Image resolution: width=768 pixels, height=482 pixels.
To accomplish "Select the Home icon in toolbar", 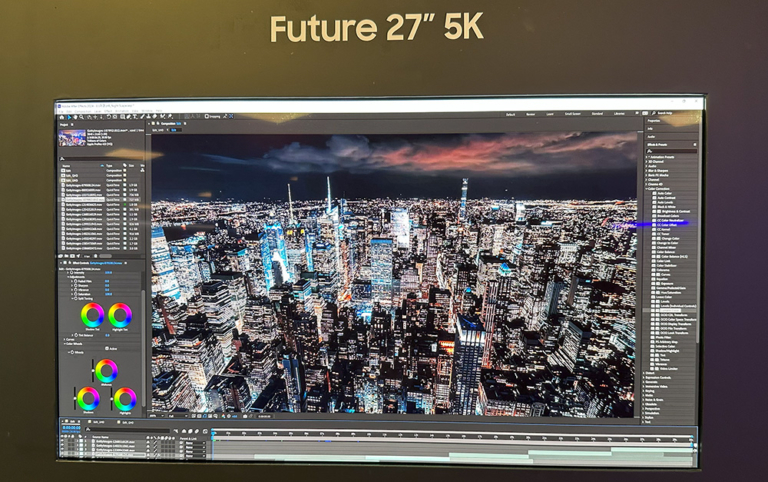I will [61, 116].
